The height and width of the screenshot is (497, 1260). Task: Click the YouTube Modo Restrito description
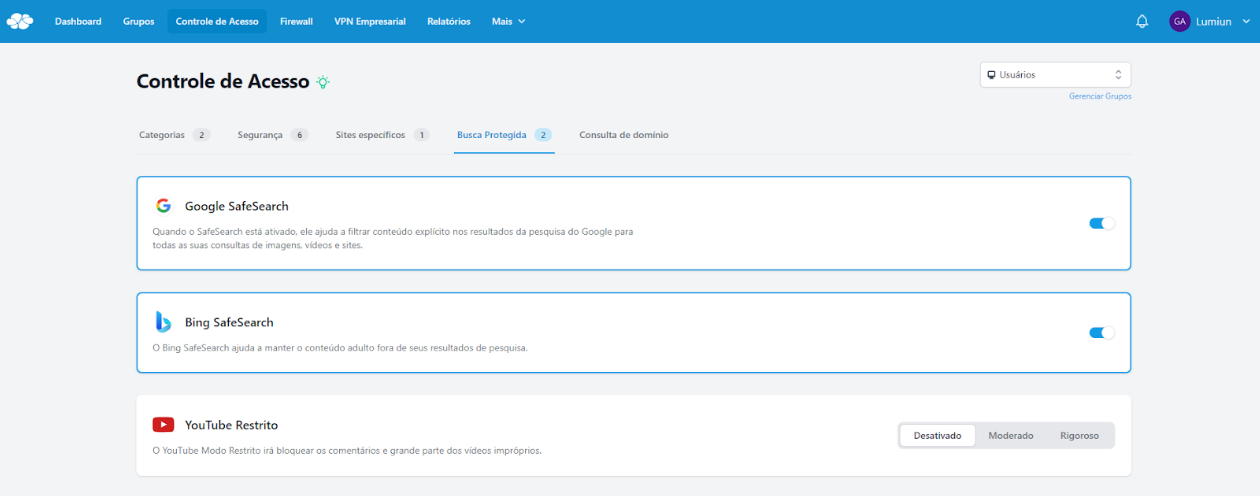coord(347,451)
